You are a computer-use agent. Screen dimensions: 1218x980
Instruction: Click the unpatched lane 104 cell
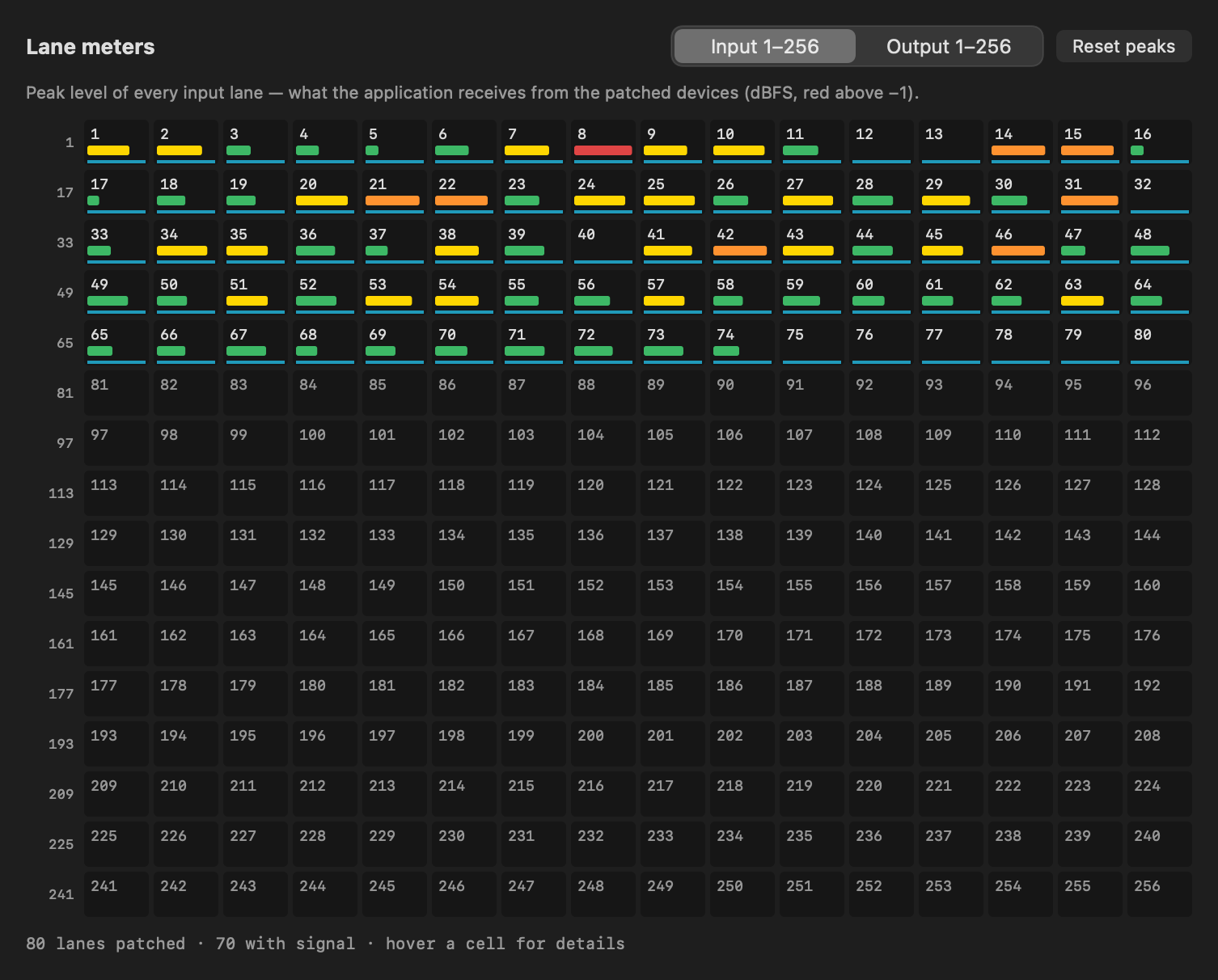[603, 444]
